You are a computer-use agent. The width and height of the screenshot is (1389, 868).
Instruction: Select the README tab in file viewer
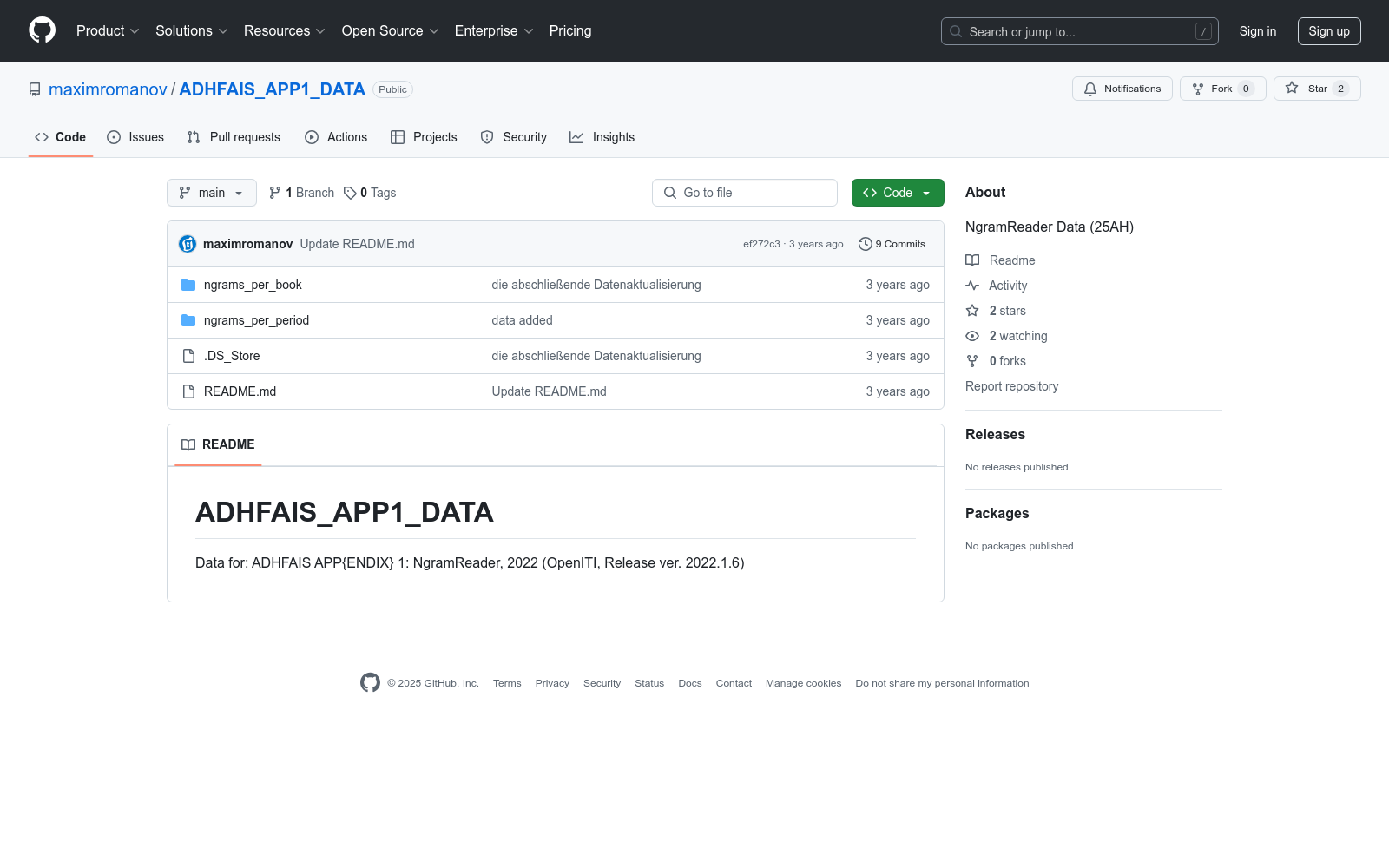tap(218, 444)
